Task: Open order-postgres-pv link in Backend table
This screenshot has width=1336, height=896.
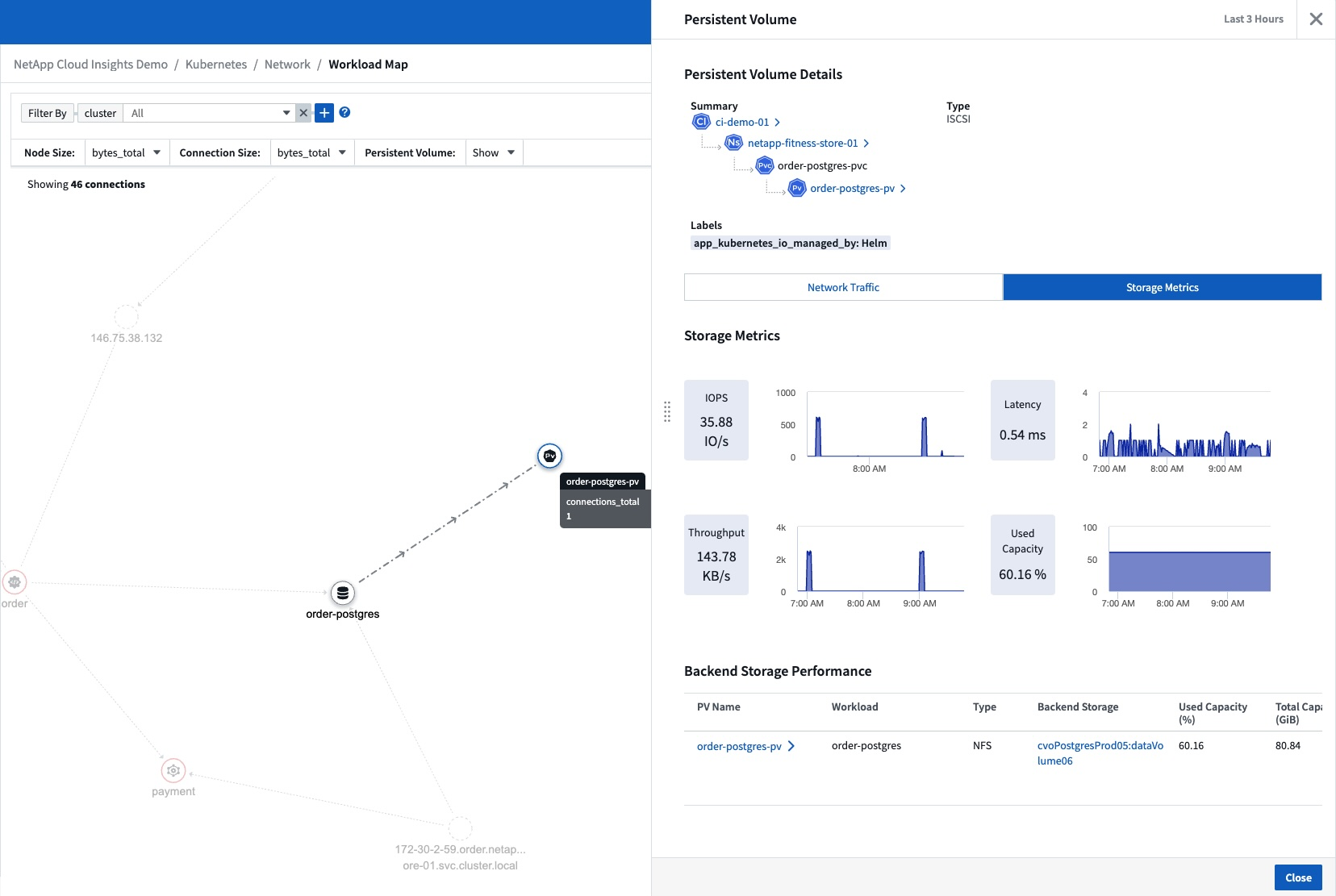Action: 739,747
